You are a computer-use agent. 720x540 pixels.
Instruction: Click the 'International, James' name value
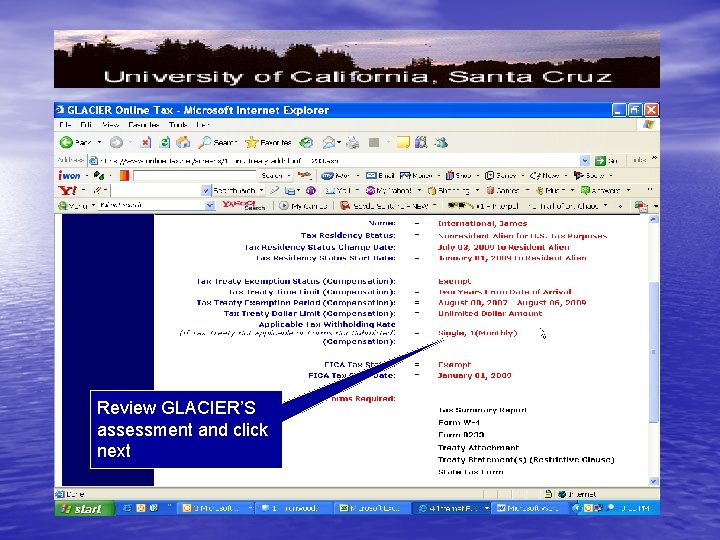[x=483, y=224]
